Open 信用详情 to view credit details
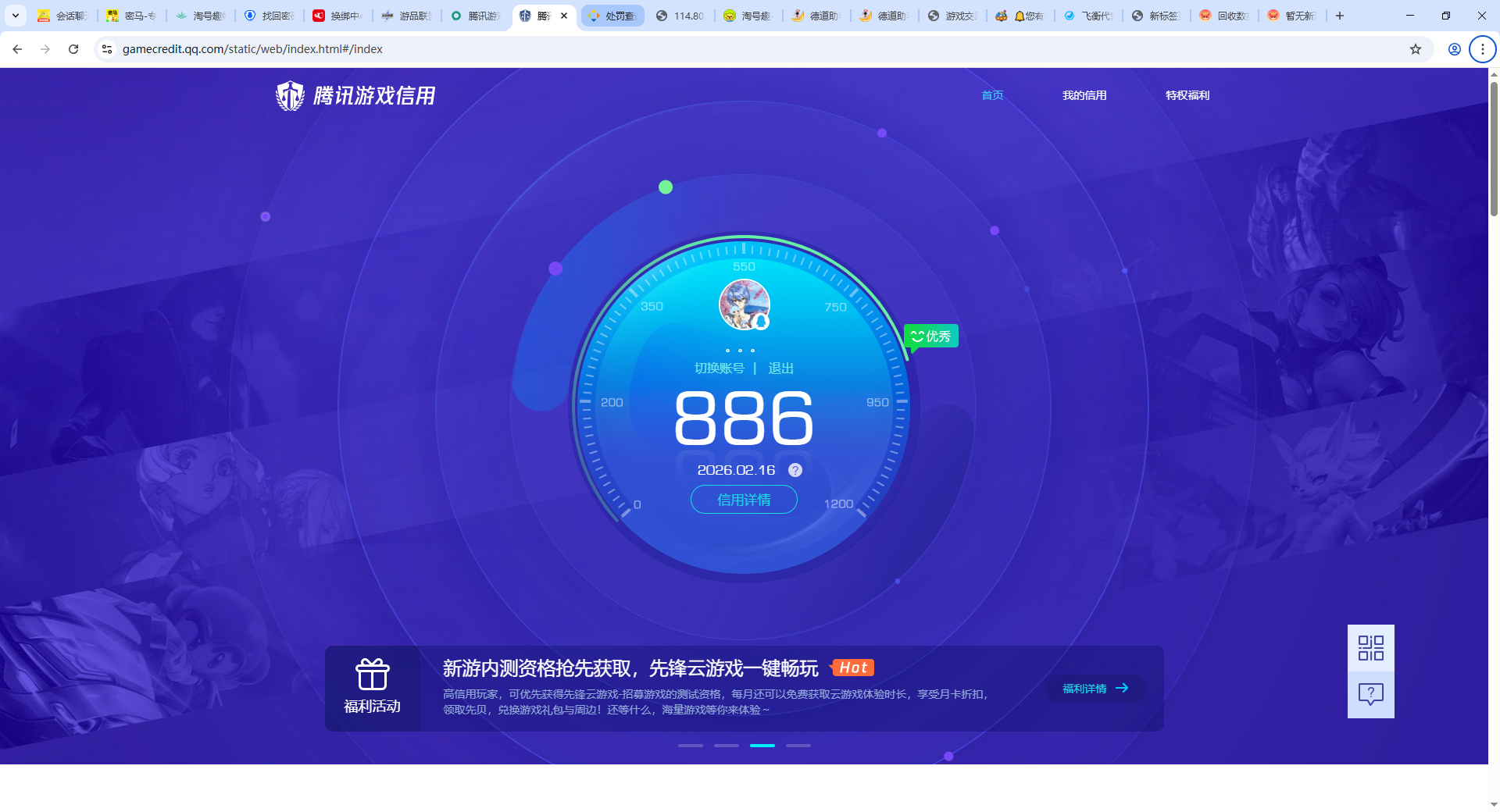 click(743, 499)
